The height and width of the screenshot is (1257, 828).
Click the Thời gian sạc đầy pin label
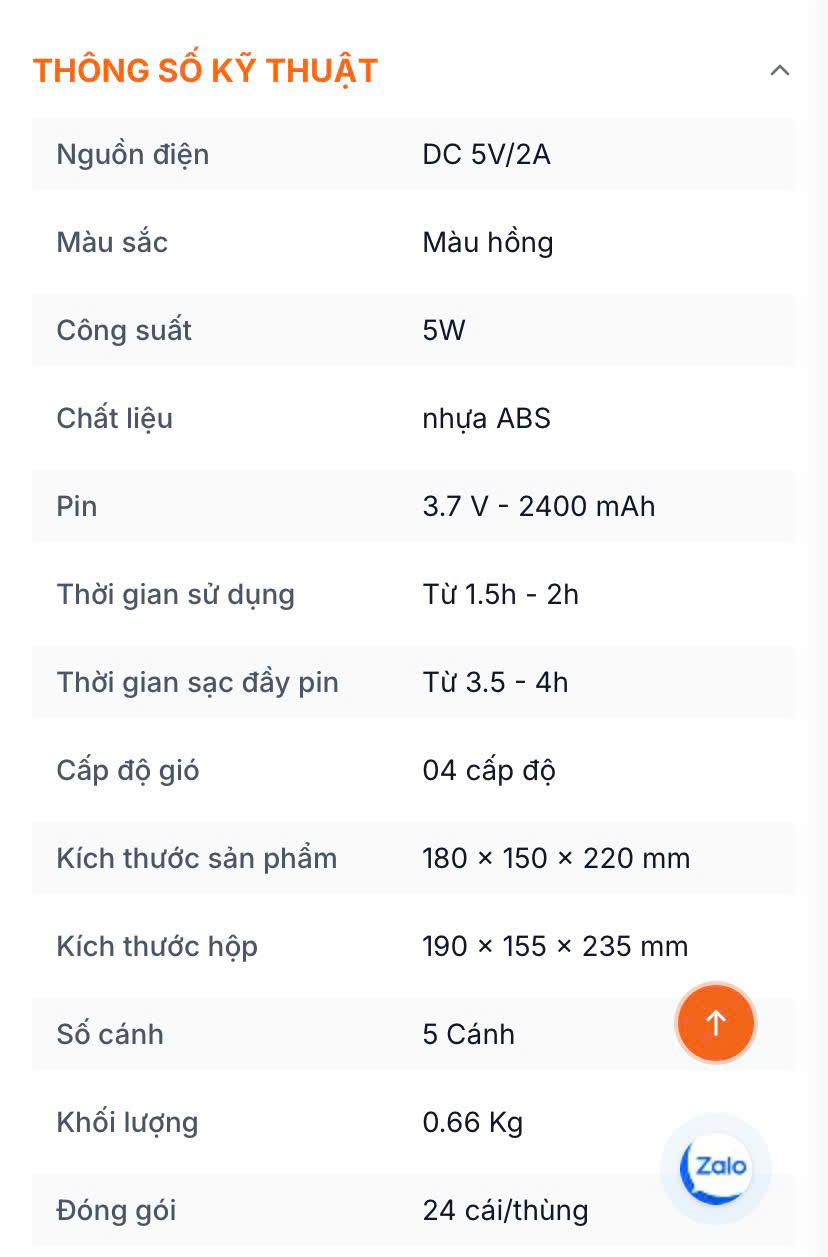tap(198, 682)
